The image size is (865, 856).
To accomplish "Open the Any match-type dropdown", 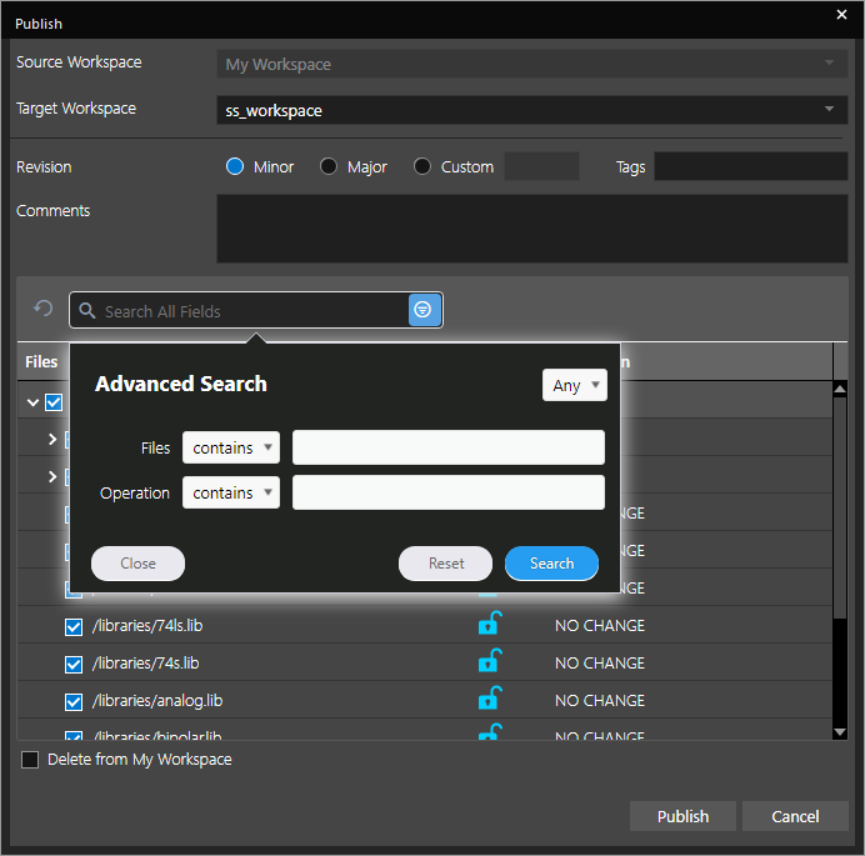I will 575,385.
